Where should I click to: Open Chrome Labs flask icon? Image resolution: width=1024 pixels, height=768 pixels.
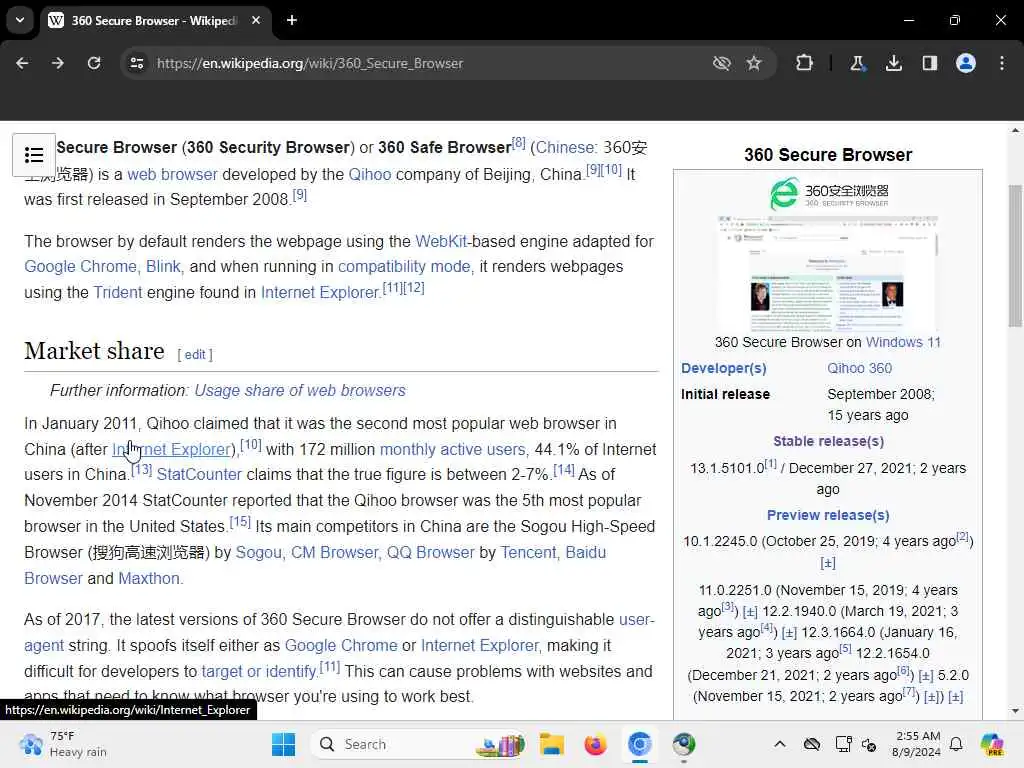click(x=857, y=63)
